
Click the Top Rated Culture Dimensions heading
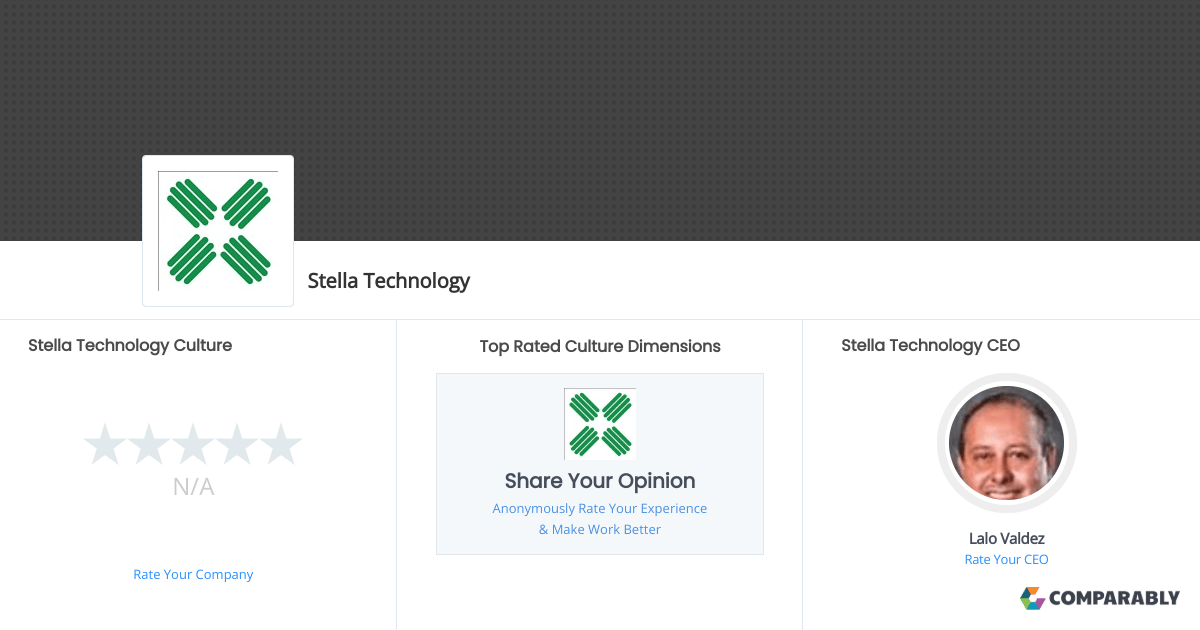pos(599,346)
